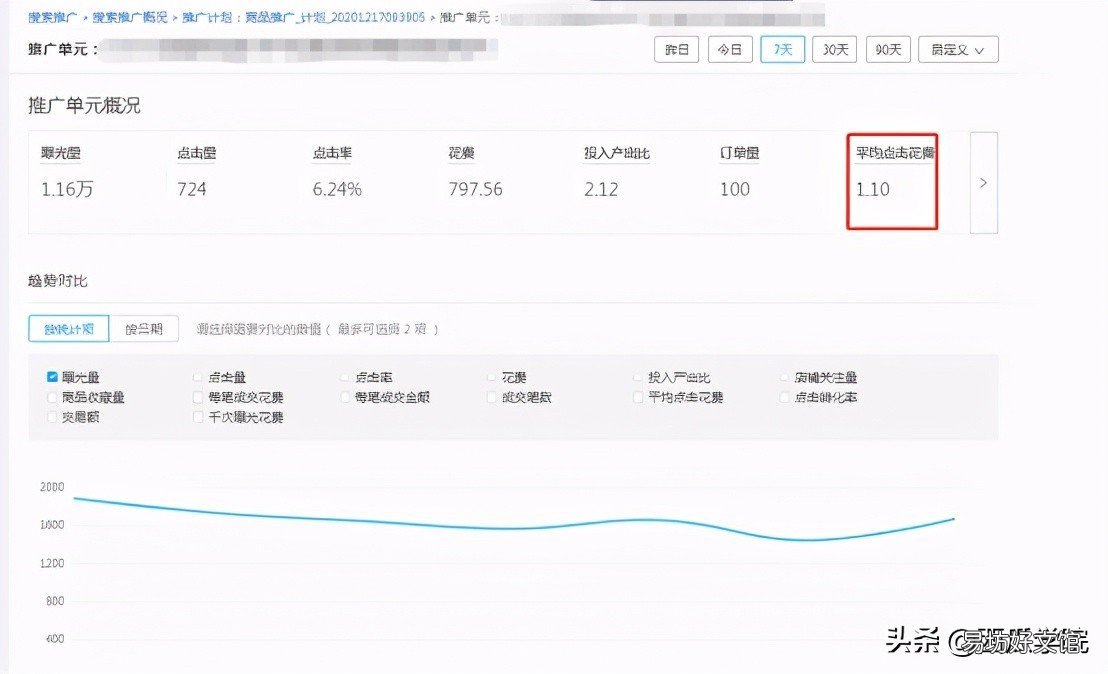Enable the 每笔成交金额 checkbox

click(344, 397)
